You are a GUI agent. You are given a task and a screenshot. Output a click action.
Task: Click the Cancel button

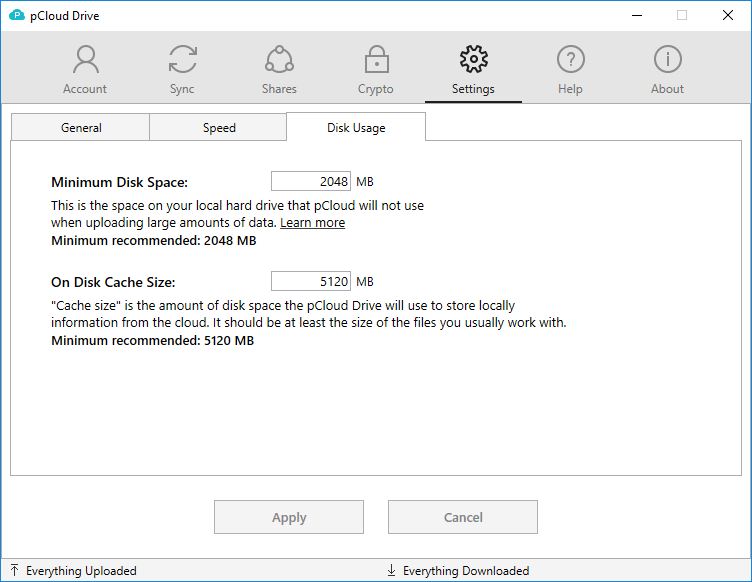pos(463,517)
